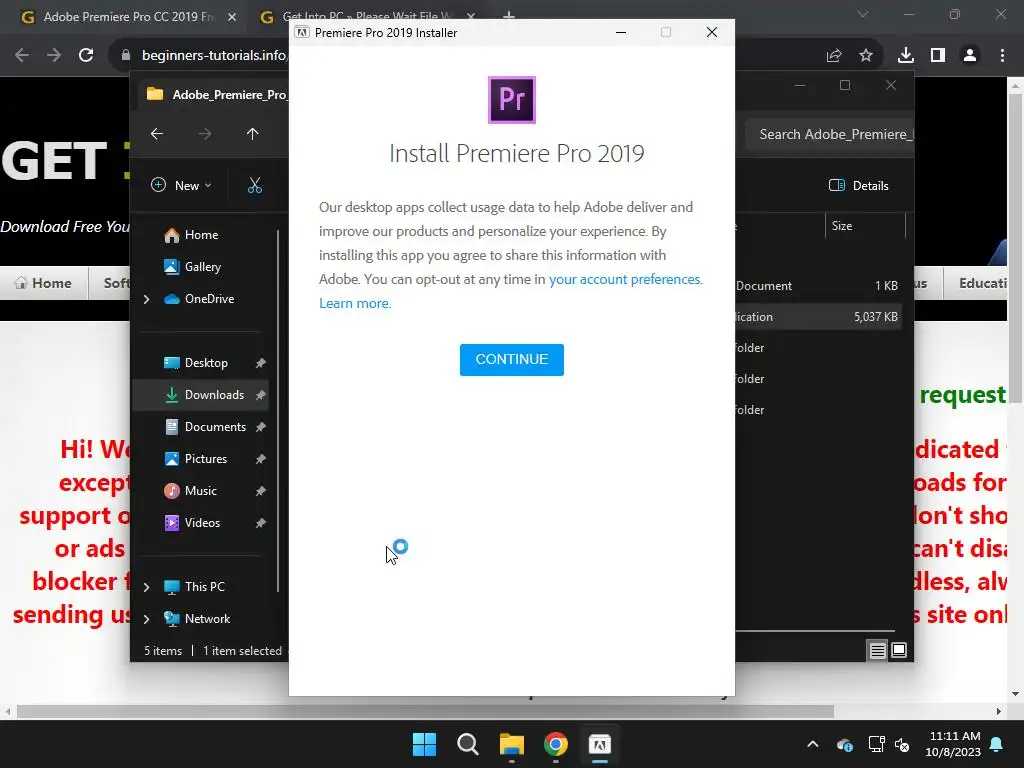Open Chrome profile icon

(x=970, y=56)
